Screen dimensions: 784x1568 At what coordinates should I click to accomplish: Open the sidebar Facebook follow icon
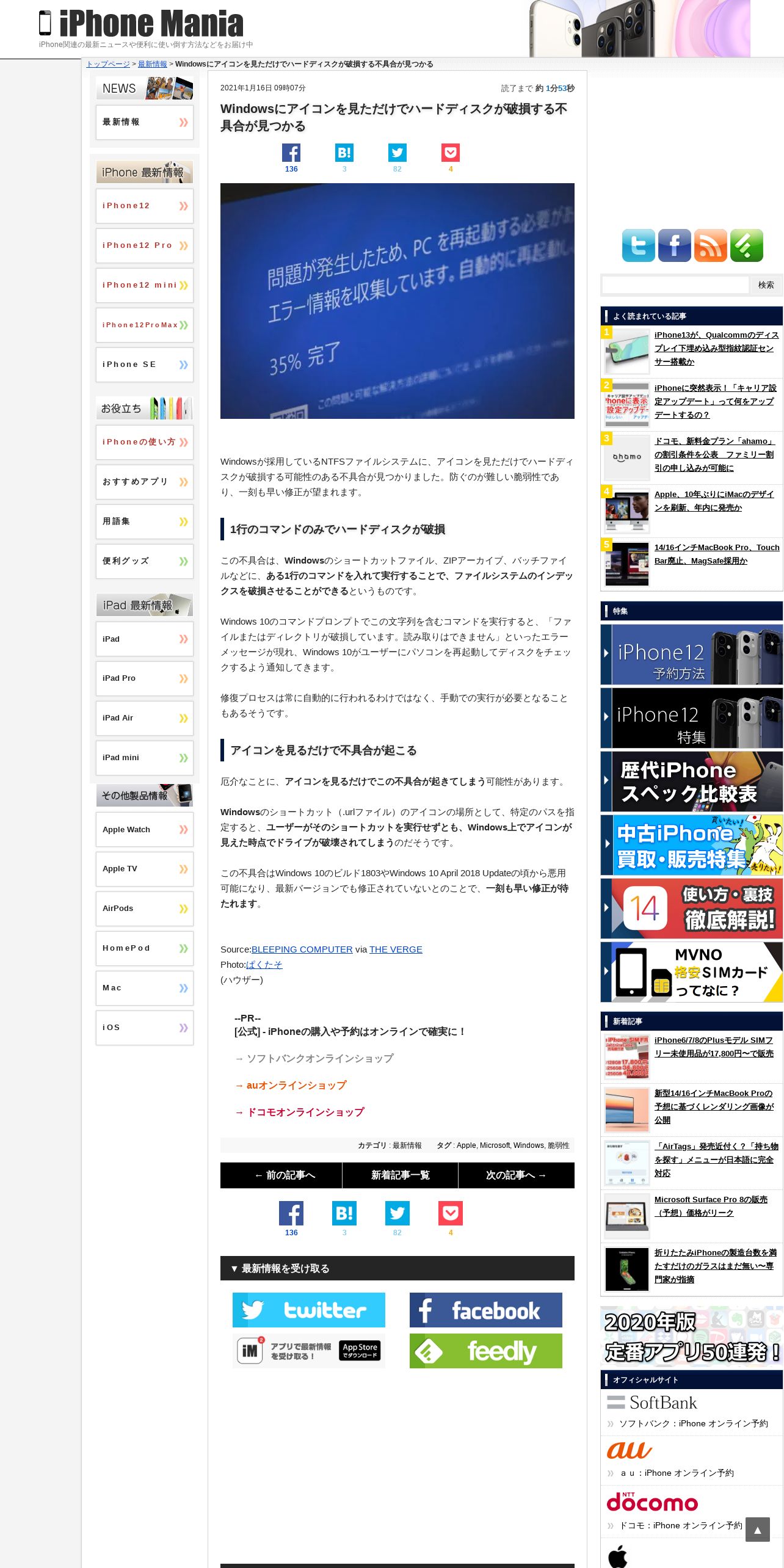click(x=674, y=245)
